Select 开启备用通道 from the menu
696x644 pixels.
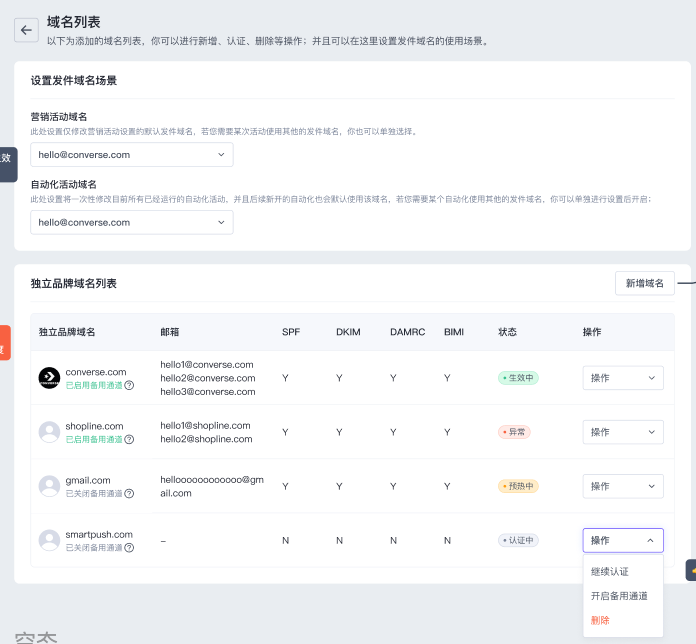pyautogui.click(x=619, y=596)
